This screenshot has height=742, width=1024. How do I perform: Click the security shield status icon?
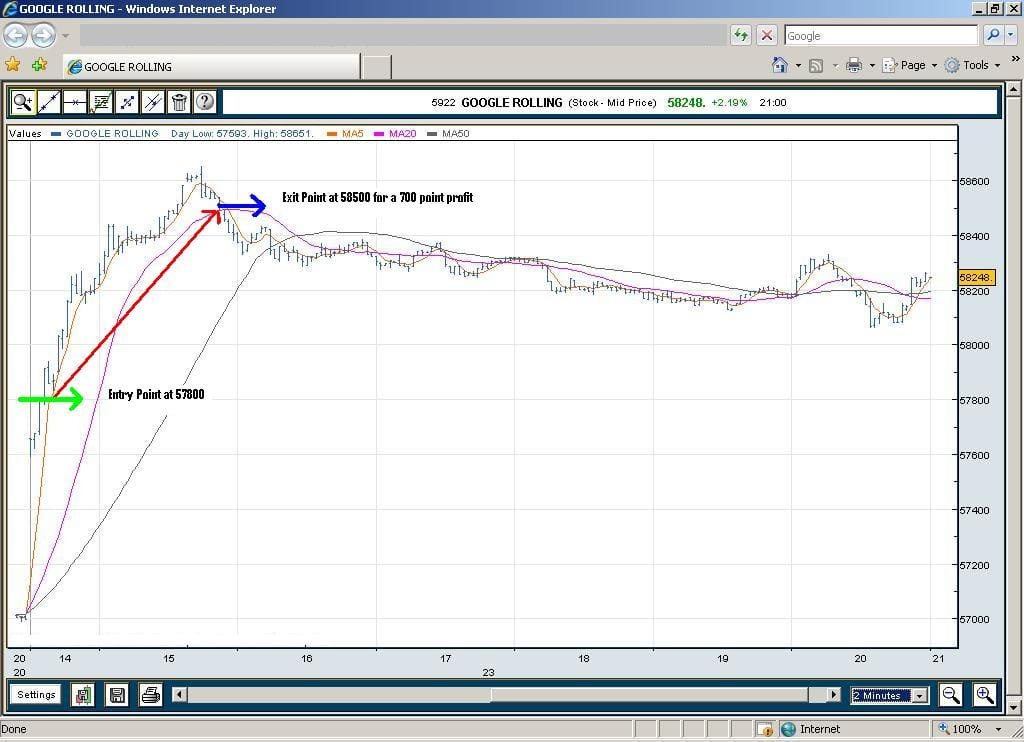point(765,729)
